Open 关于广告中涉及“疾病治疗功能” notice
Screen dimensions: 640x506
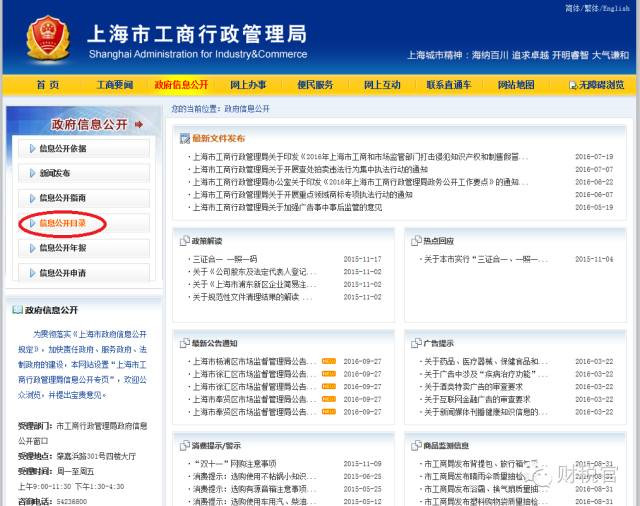486,374
